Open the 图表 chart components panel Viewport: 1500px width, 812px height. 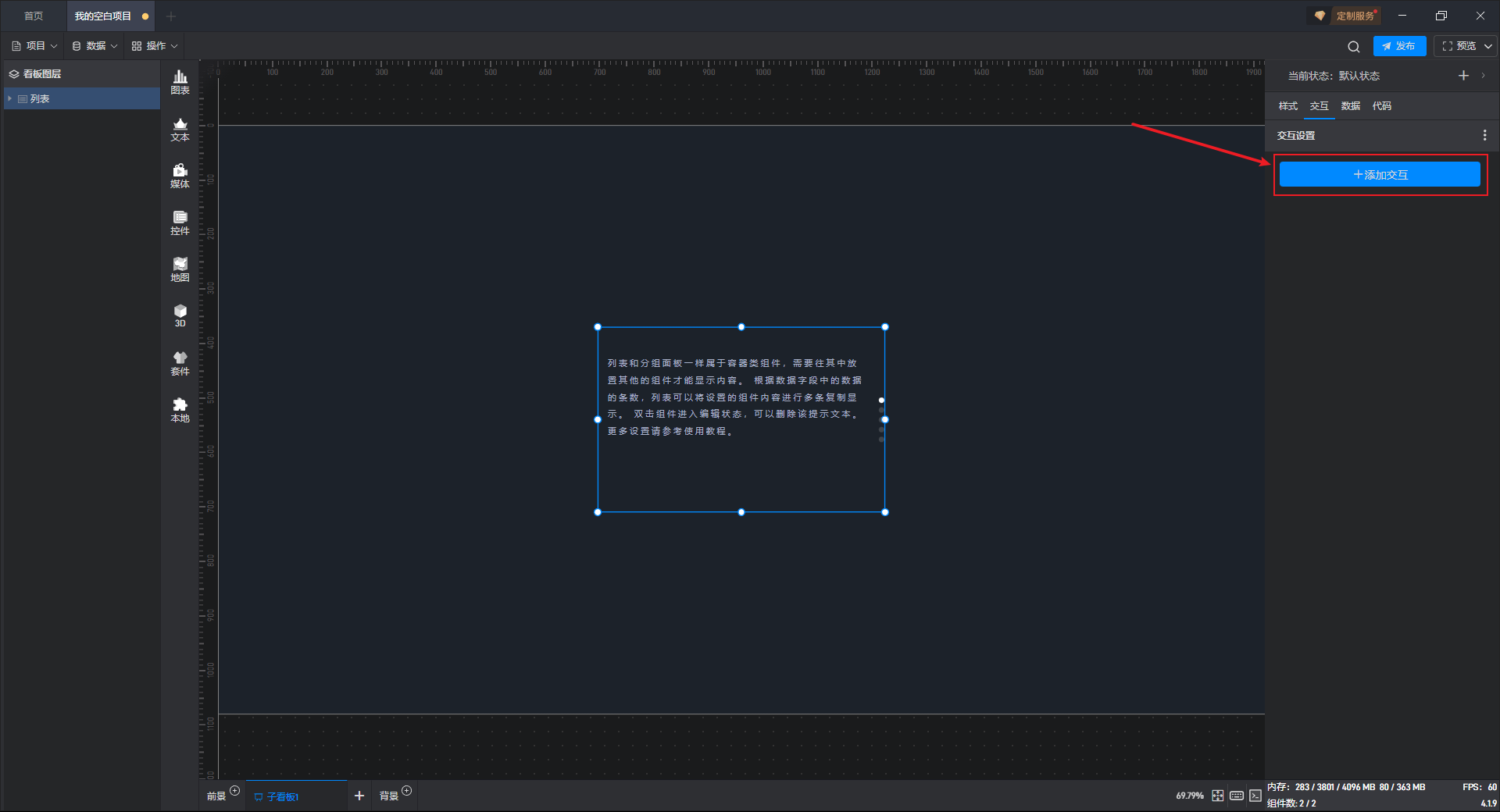click(x=180, y=82)
